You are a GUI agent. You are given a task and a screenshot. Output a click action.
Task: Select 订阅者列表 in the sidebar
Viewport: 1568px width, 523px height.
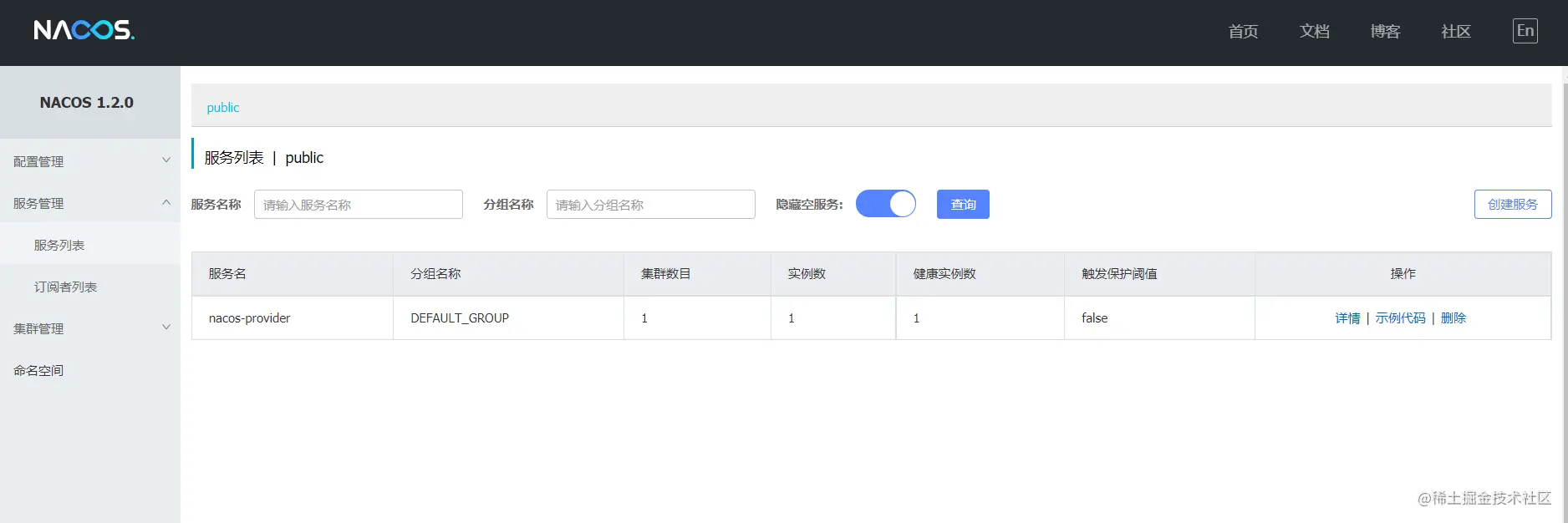pyautogui.click(x=90, y=287)
